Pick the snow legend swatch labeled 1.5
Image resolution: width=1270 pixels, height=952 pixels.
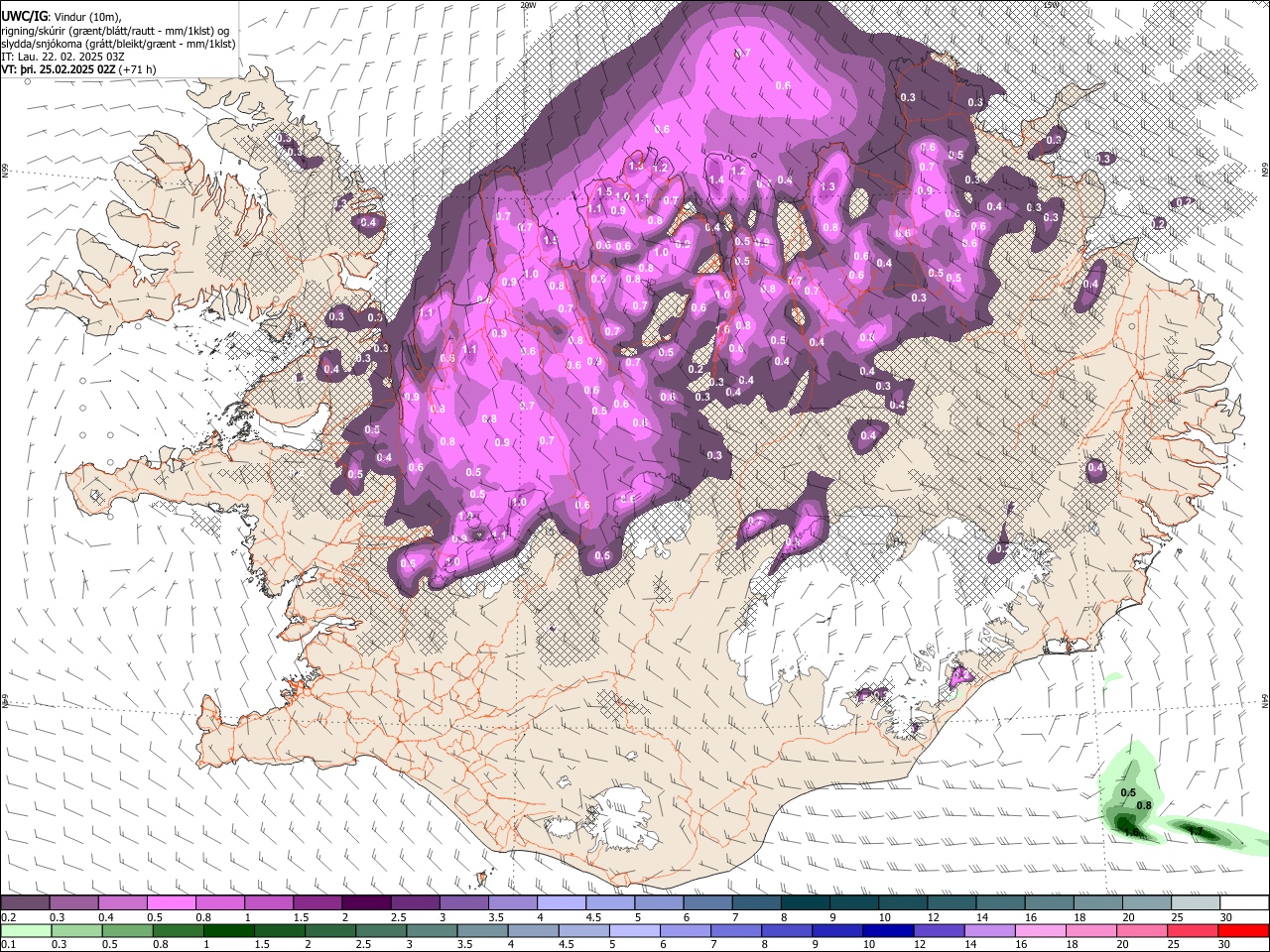[317, 903]
